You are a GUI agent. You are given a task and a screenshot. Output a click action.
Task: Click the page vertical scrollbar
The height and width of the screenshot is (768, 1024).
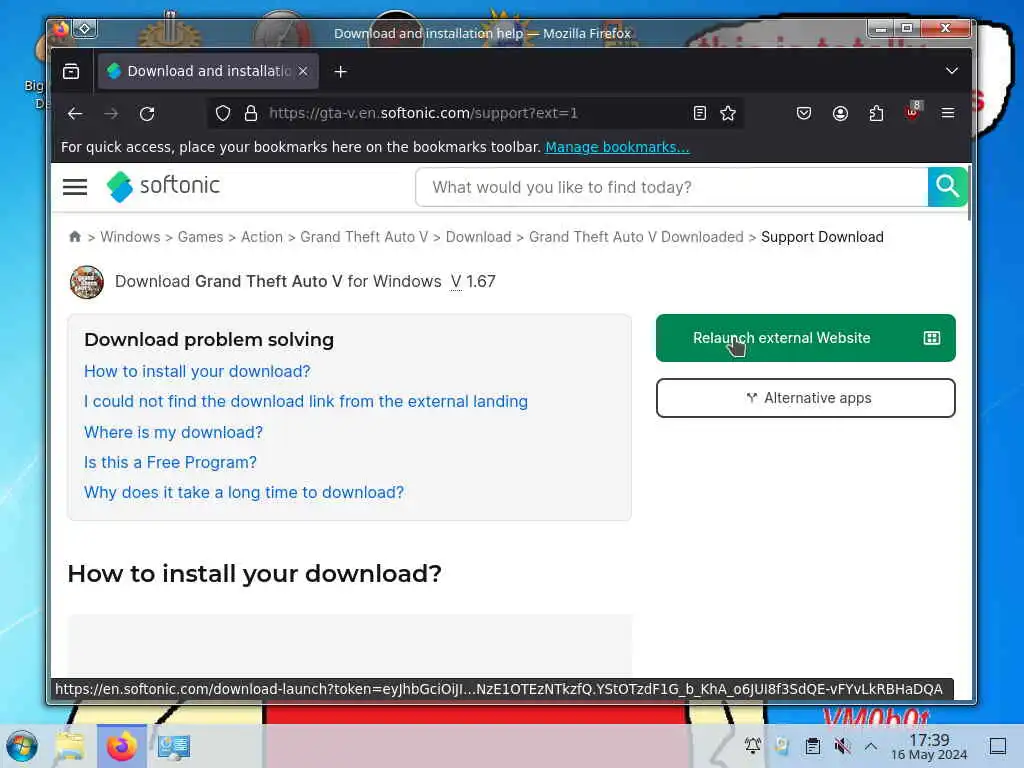click(x=969, y=194)
